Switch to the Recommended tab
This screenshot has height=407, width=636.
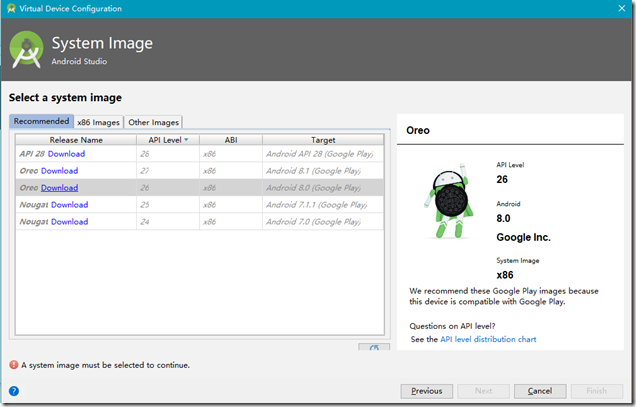coord(41,121)
